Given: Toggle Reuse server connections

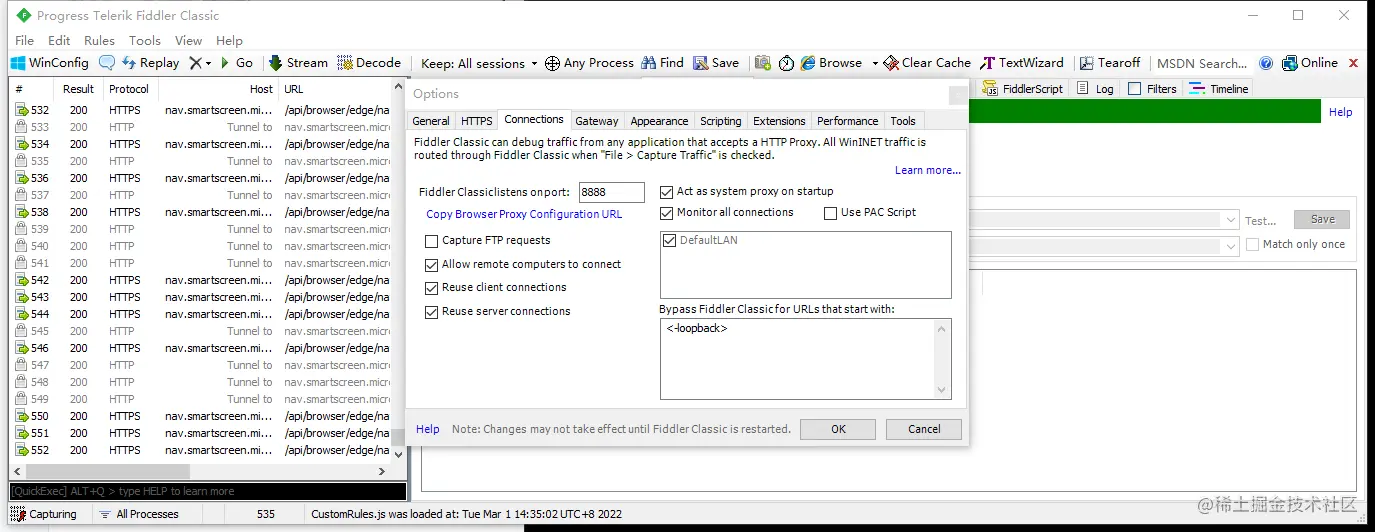Looking at the screenshot, I should click(x=432, y=312).
